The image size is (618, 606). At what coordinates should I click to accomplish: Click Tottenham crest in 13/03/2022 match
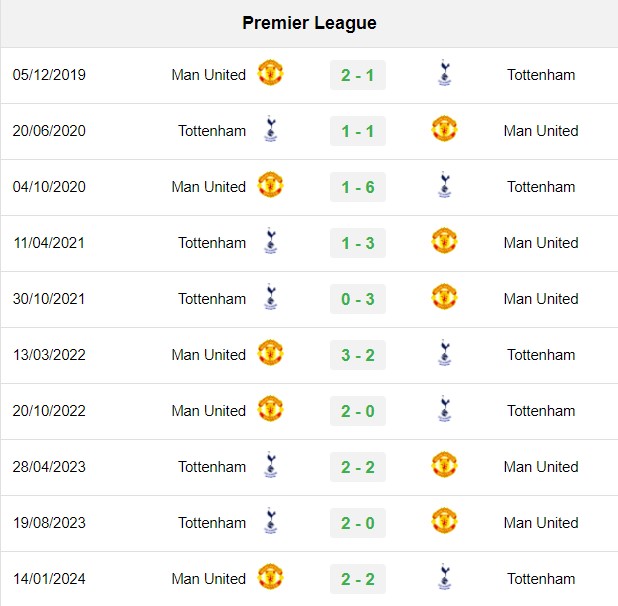tap(445, 353)
